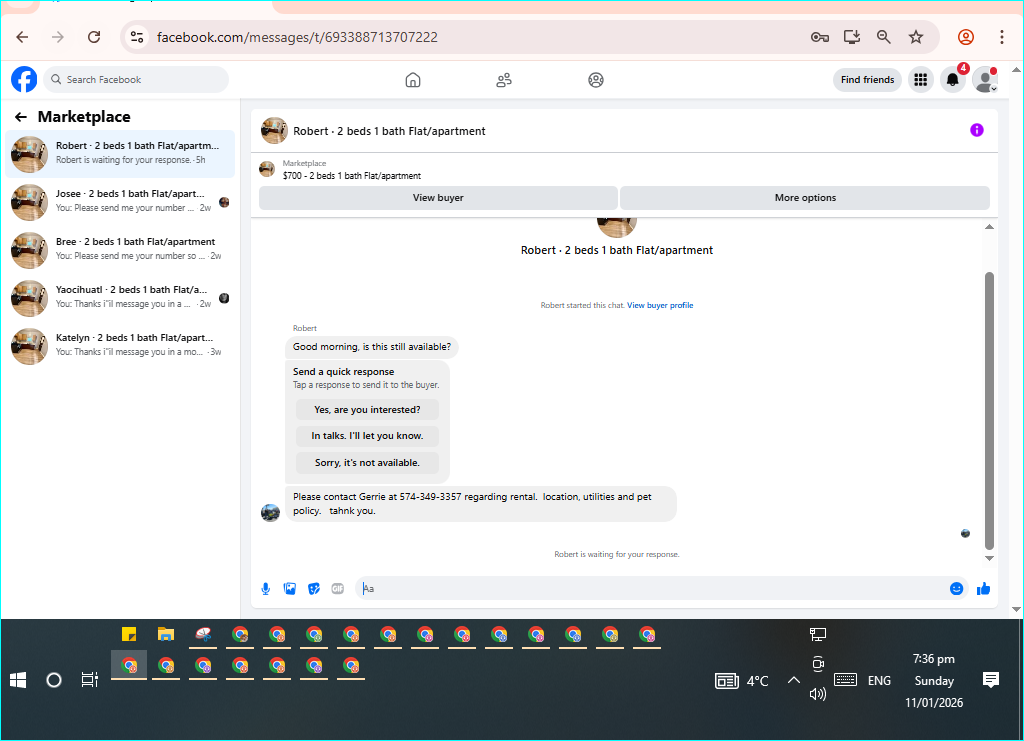Open Sticky Notes from the taskbar
The width and height of the screenshot is (1024, 741).
coord(129,635)
